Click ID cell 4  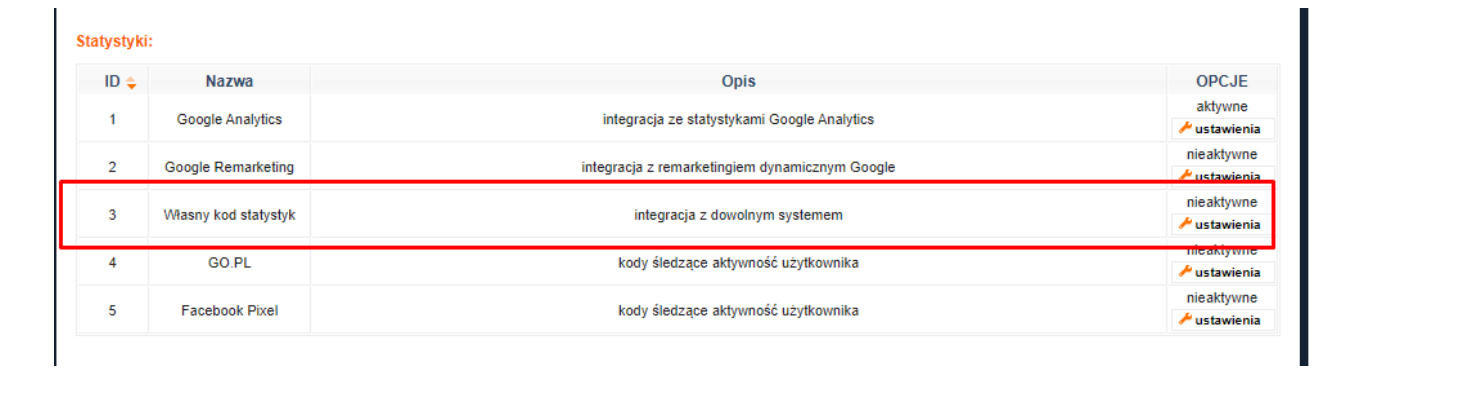click(112, 263)
